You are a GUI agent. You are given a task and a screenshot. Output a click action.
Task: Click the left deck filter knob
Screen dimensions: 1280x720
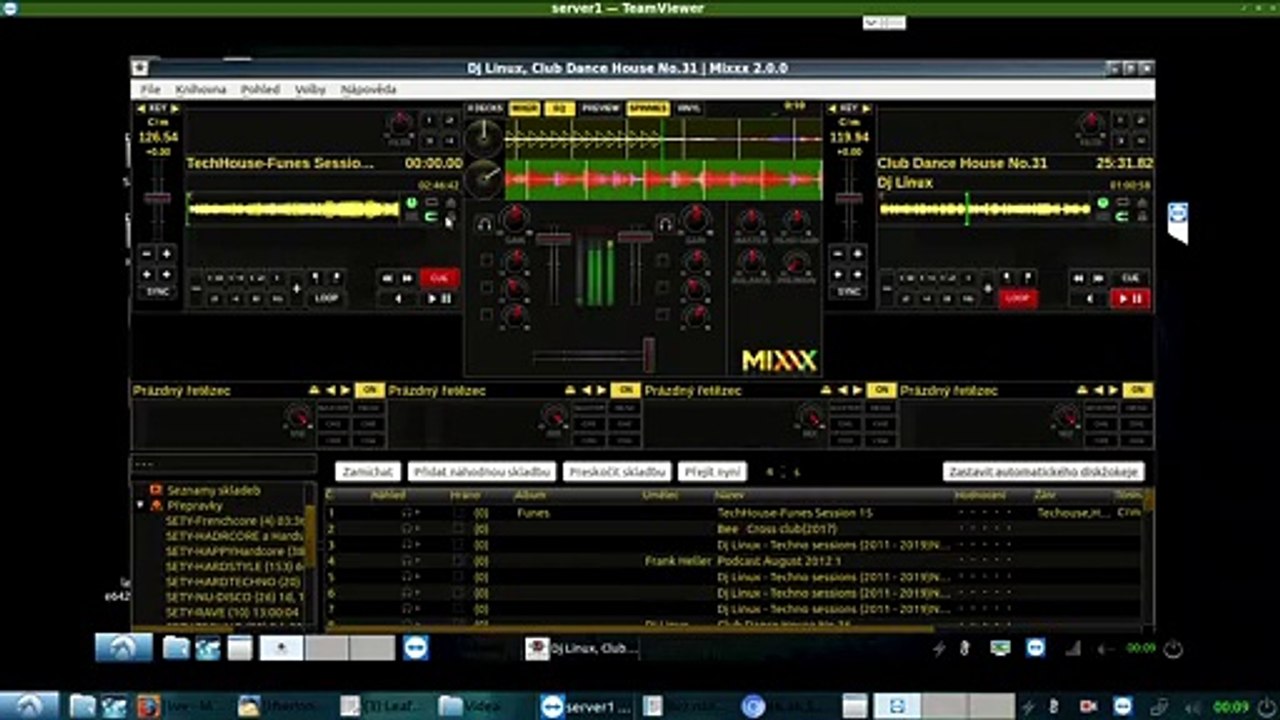(400, 126)
